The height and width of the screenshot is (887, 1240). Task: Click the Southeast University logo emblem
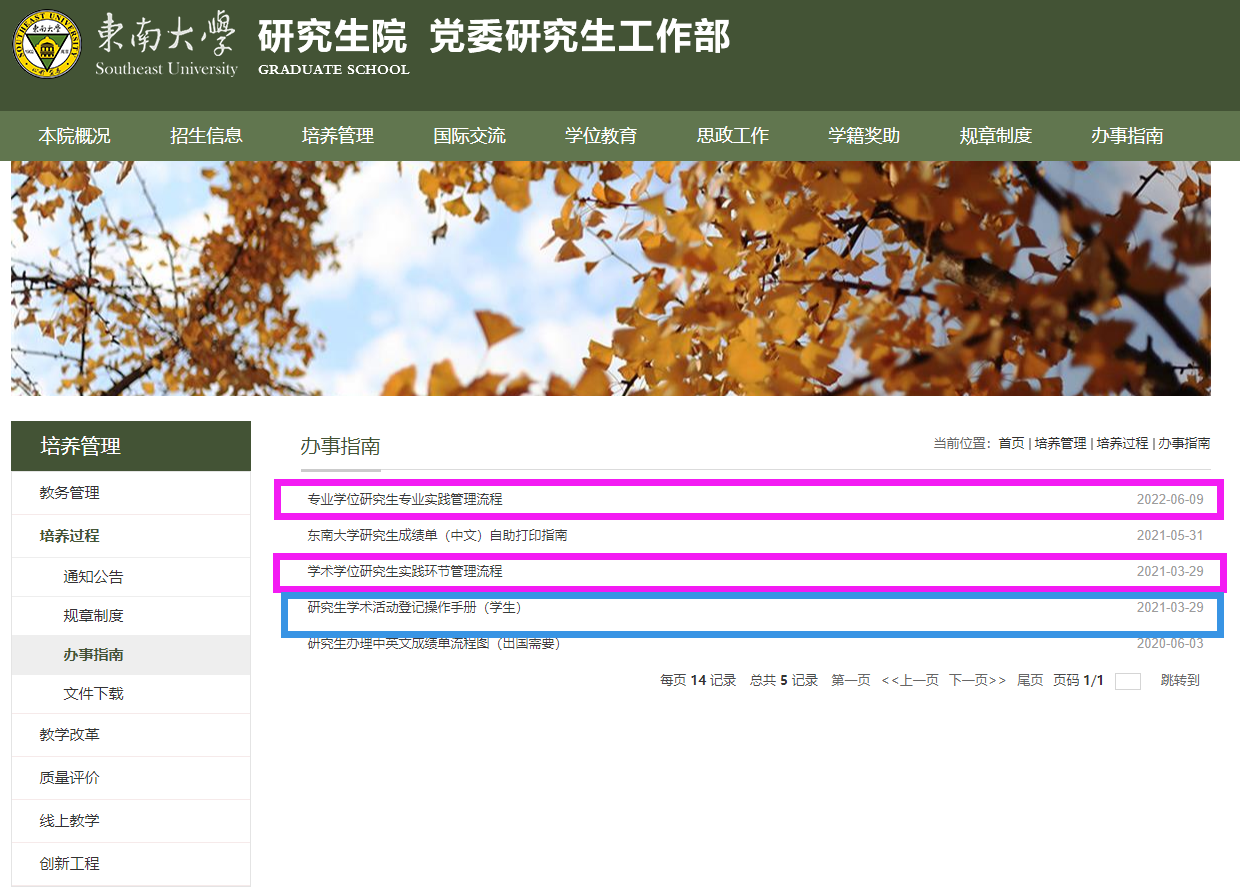point(48,44)
